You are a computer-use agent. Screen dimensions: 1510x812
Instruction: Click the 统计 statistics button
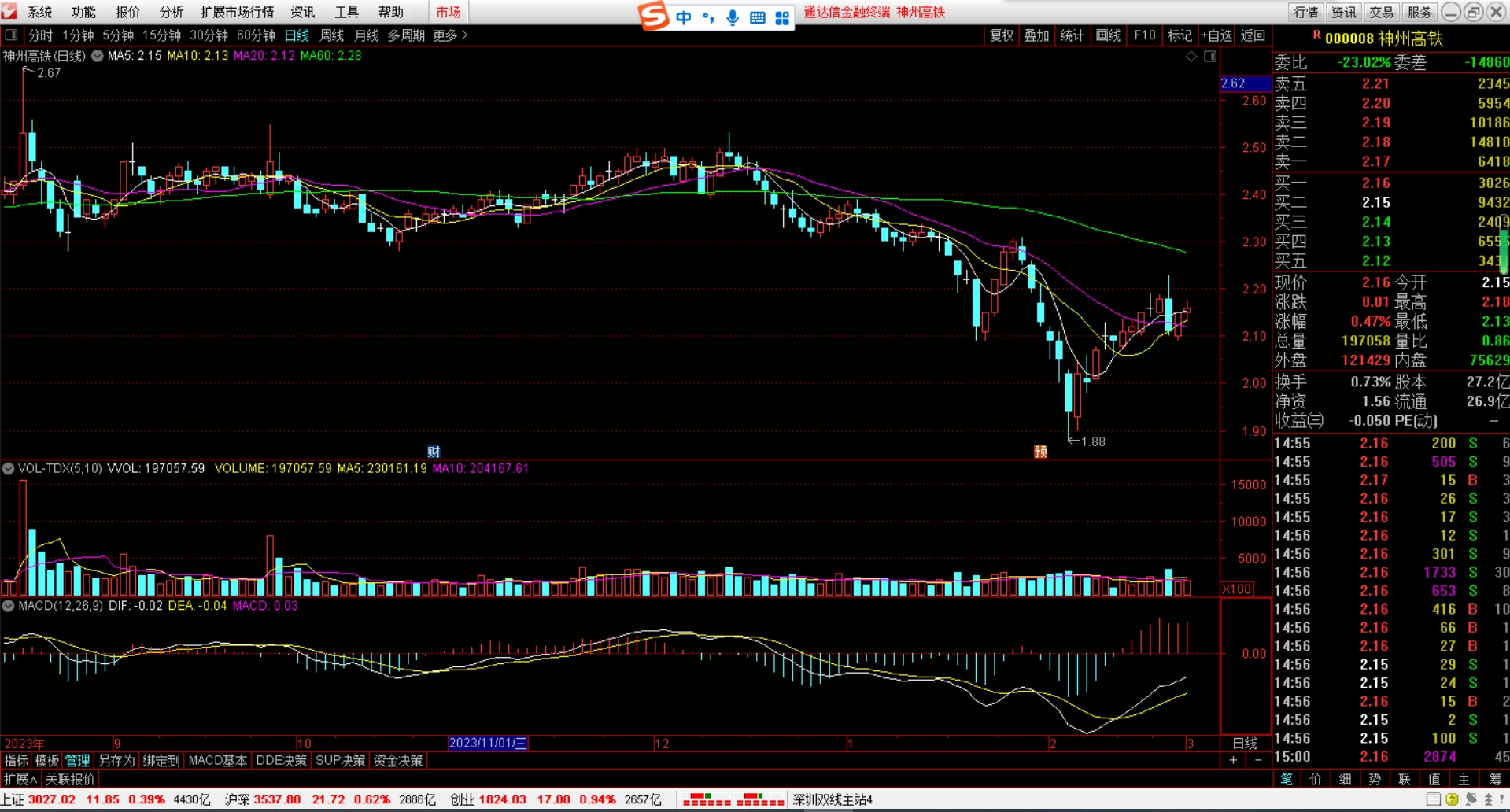(x=1072, y=35)
